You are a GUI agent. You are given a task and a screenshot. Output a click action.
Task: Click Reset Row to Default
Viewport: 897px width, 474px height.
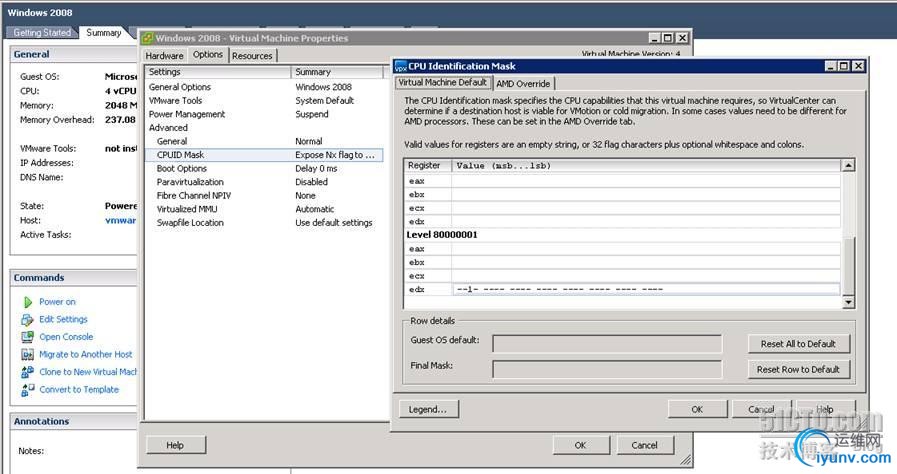point(798,369)
